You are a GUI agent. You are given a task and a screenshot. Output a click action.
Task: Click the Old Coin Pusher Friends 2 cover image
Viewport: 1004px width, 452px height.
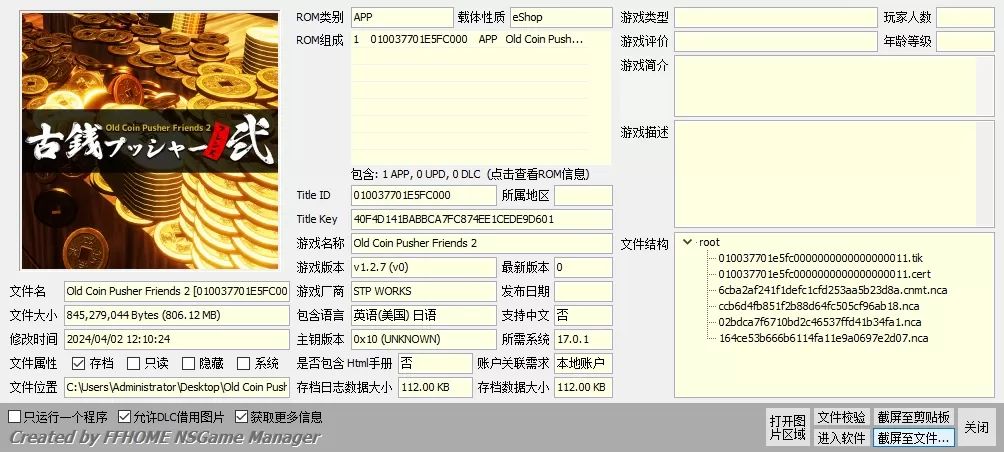click(151, 140)
